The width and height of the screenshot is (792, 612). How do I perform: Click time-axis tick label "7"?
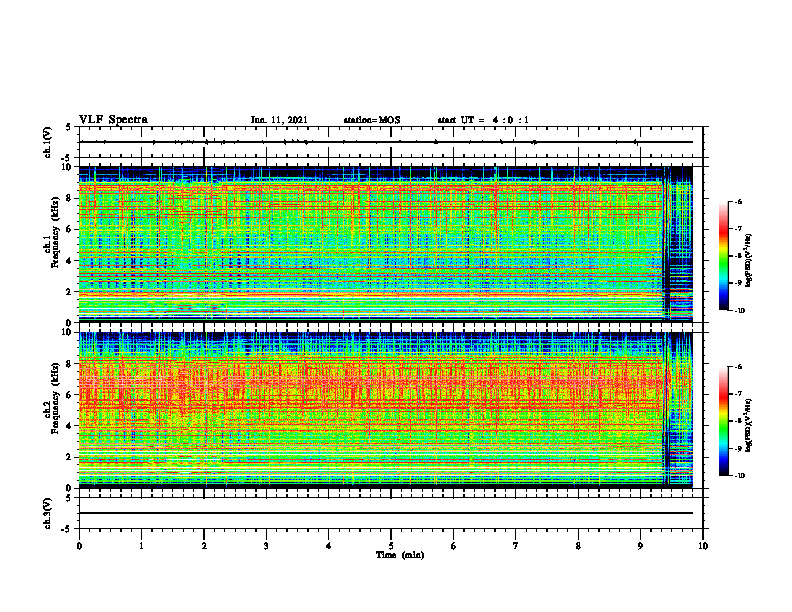pos(516,546)
